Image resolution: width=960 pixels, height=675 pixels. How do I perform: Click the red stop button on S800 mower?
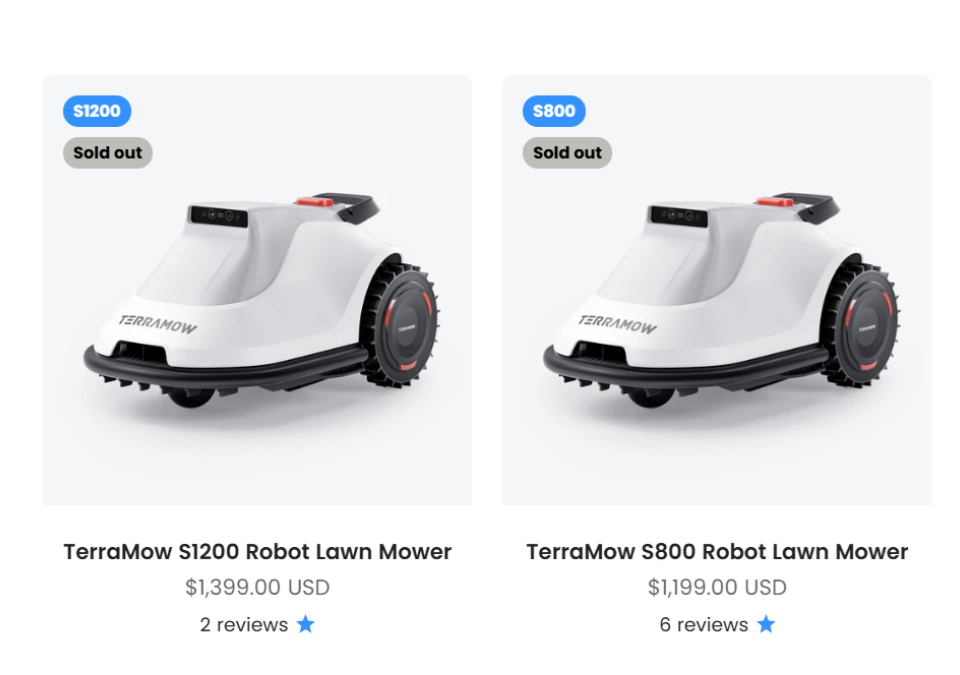[x=774, y=202]
